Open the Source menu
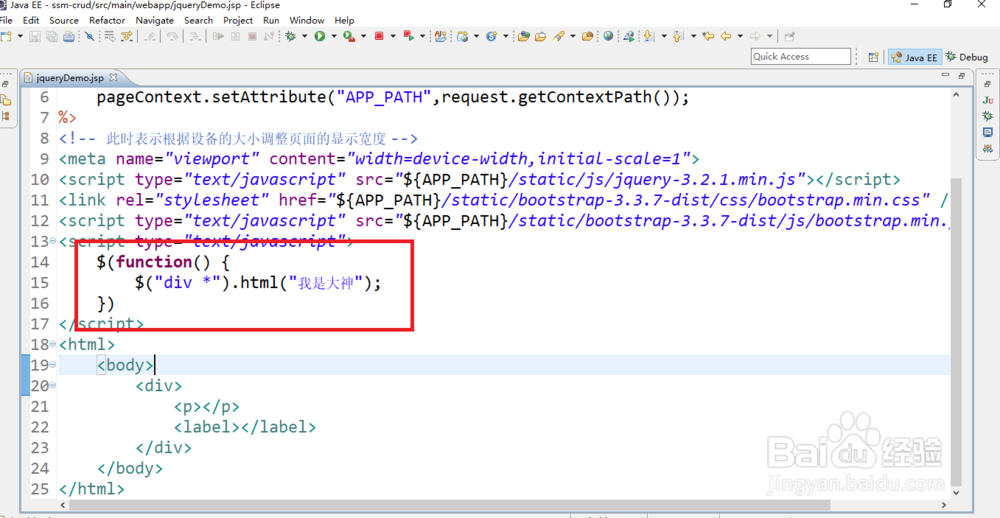 pos(64,20)
